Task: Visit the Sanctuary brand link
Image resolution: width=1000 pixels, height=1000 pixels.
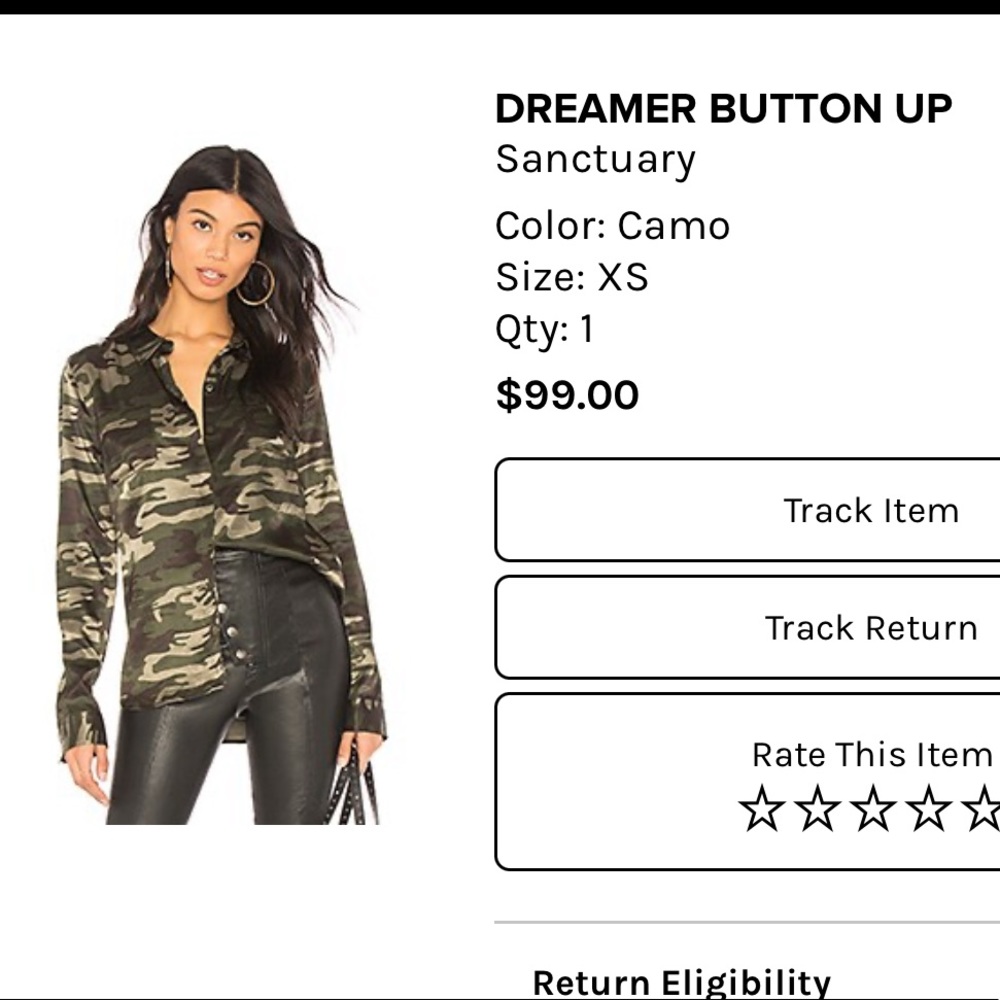Action: pos(595,159)
